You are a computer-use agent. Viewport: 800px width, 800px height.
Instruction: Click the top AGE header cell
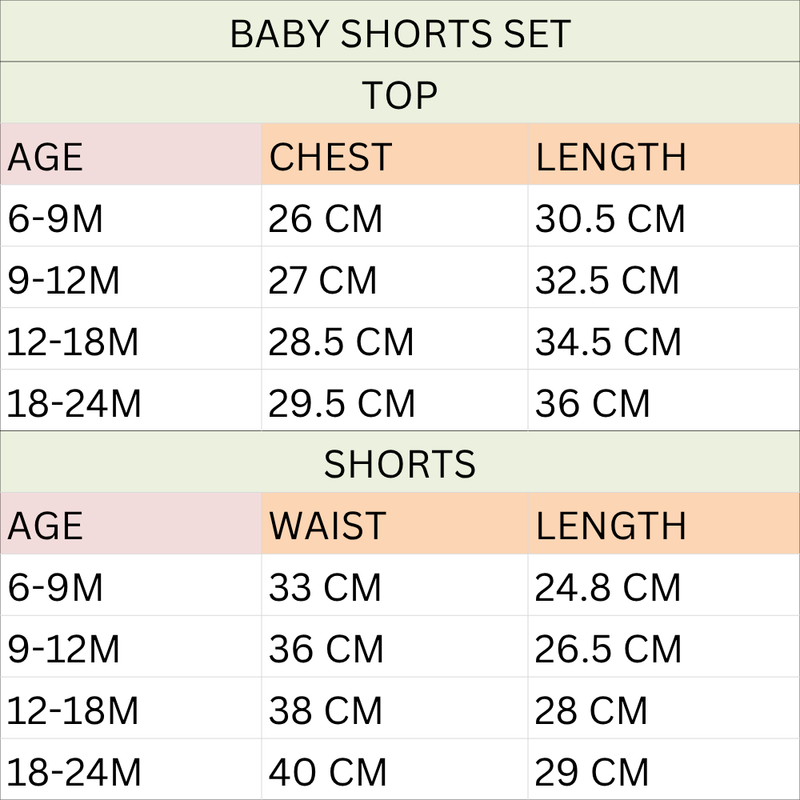click(x=131, y=154)
